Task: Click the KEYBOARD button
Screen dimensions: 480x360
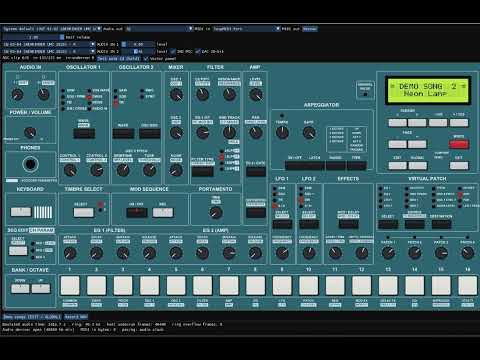Action: tap(21, 212)
